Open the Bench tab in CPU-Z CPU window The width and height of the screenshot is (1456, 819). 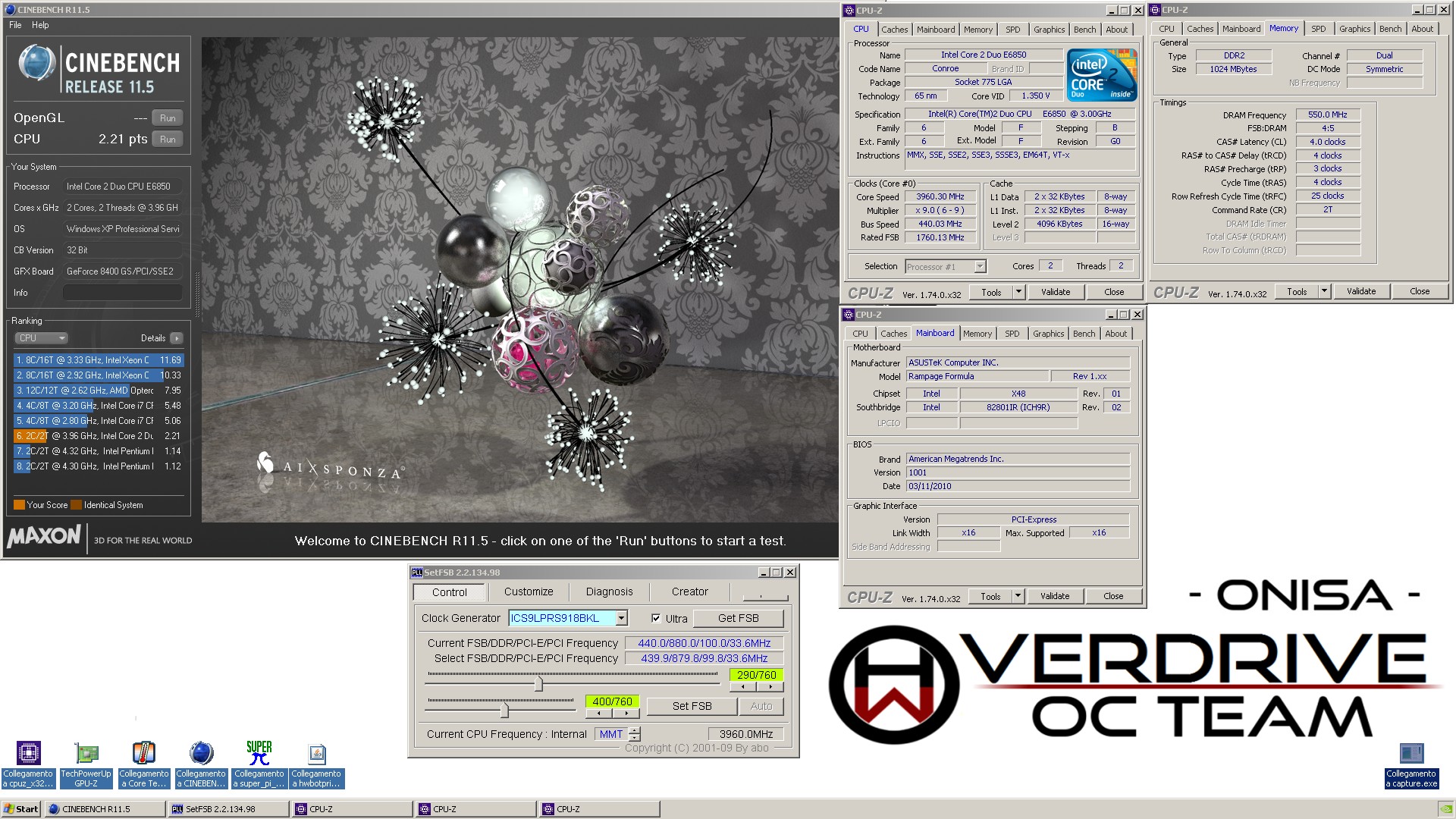click(x=1084, y=30)
